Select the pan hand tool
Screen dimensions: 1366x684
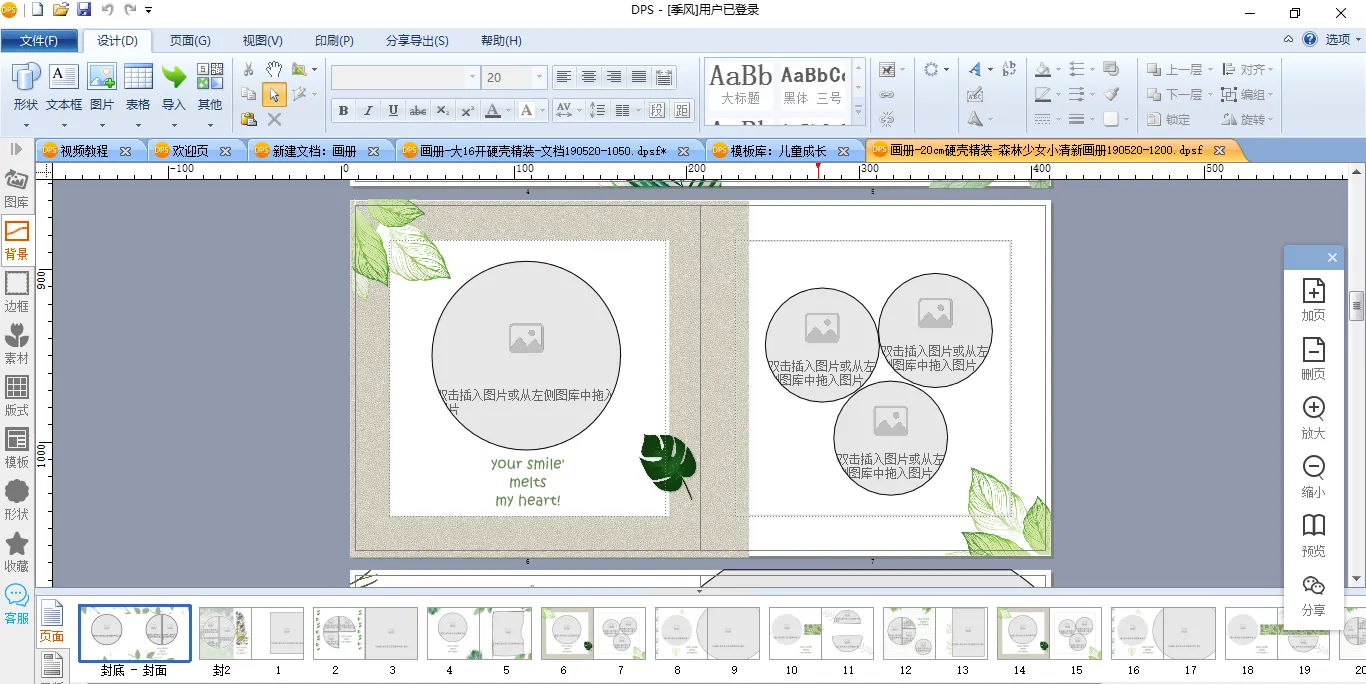point(274,69)
